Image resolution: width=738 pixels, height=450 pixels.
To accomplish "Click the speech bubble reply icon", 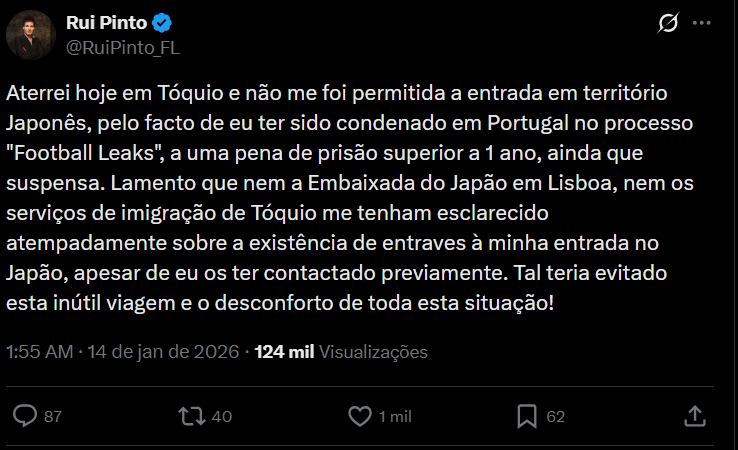I will pos(27,416).
